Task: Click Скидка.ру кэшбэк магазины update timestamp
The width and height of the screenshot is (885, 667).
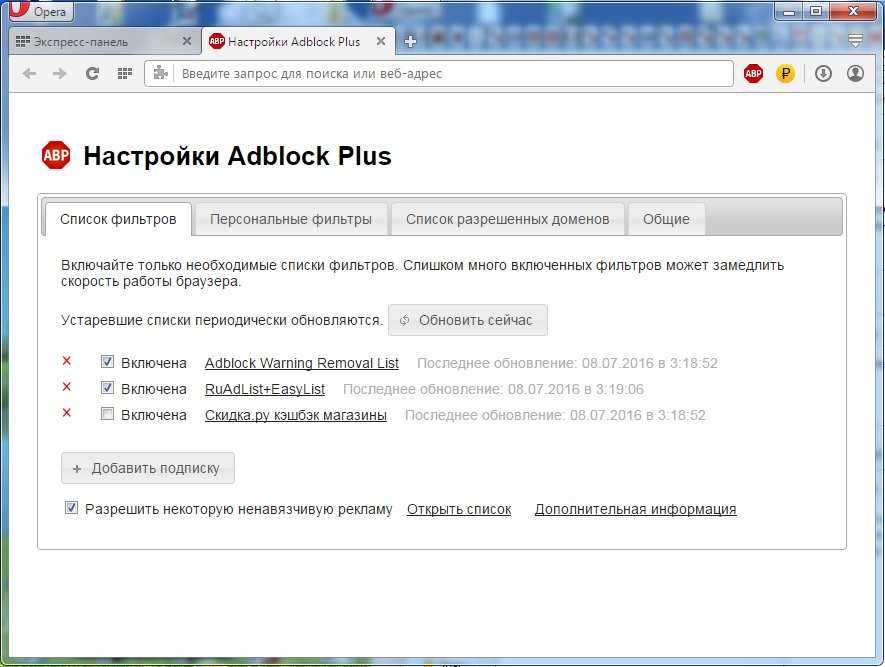Action: pos(555,415)
